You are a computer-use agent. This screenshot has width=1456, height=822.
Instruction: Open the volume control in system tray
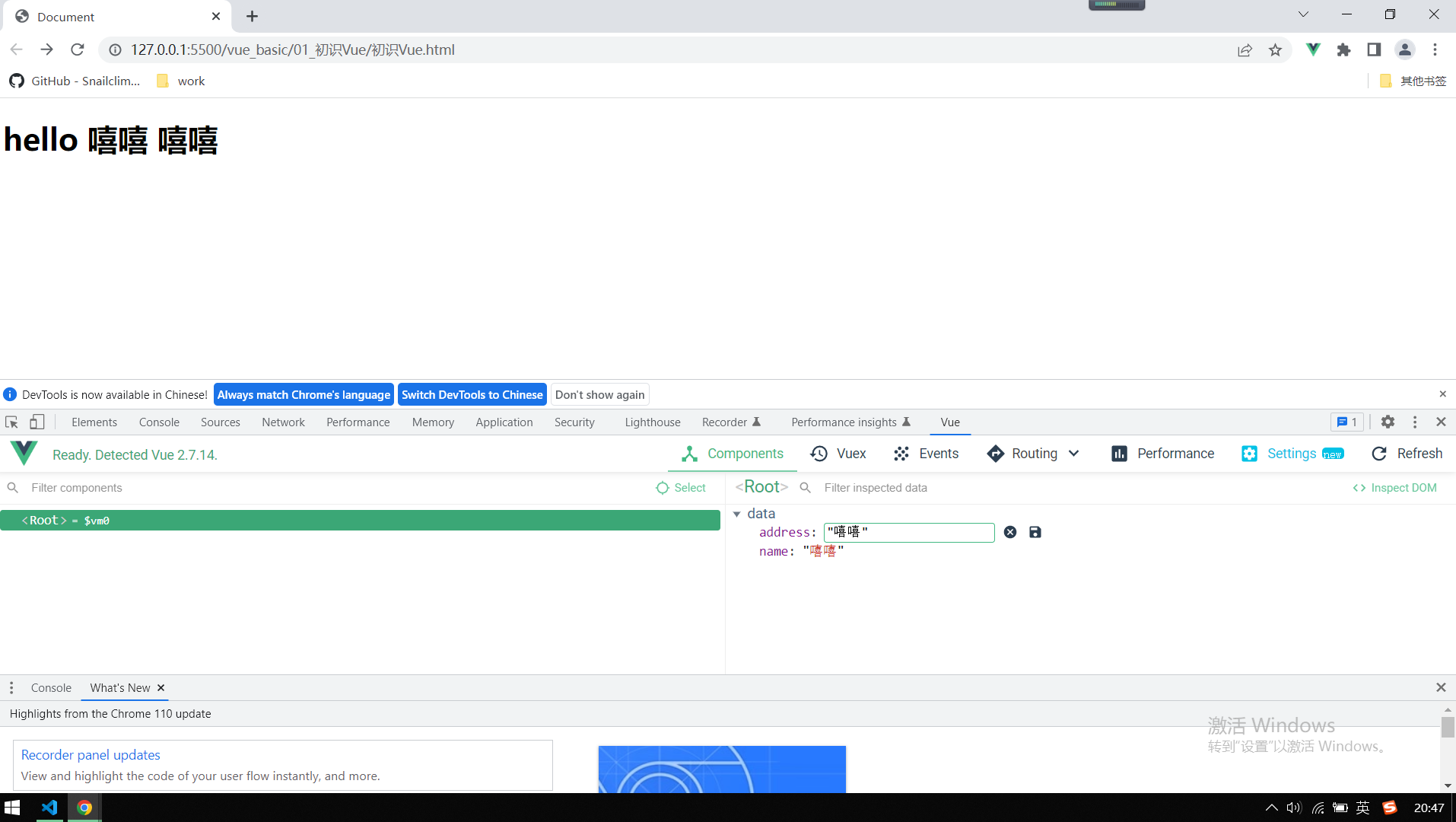coord(1294,808)
